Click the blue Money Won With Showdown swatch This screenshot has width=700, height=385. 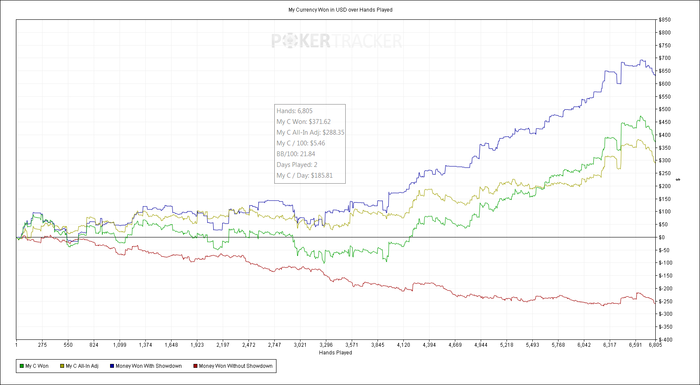coord(112,366)
